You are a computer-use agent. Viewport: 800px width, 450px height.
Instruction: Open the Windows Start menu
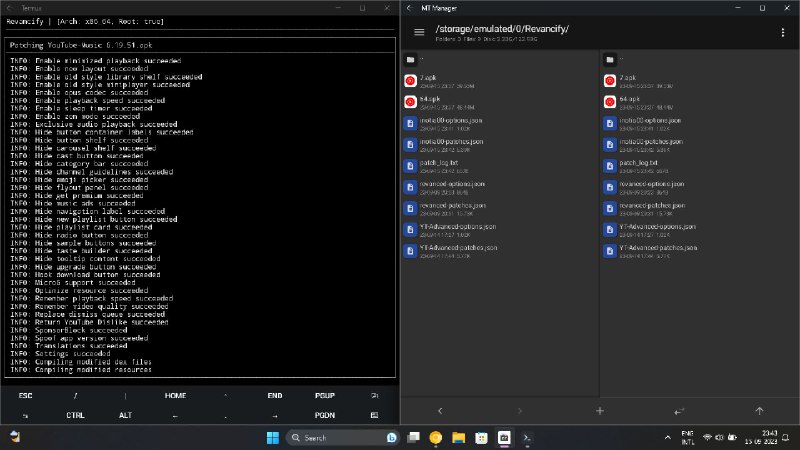[x=273, y=438]
